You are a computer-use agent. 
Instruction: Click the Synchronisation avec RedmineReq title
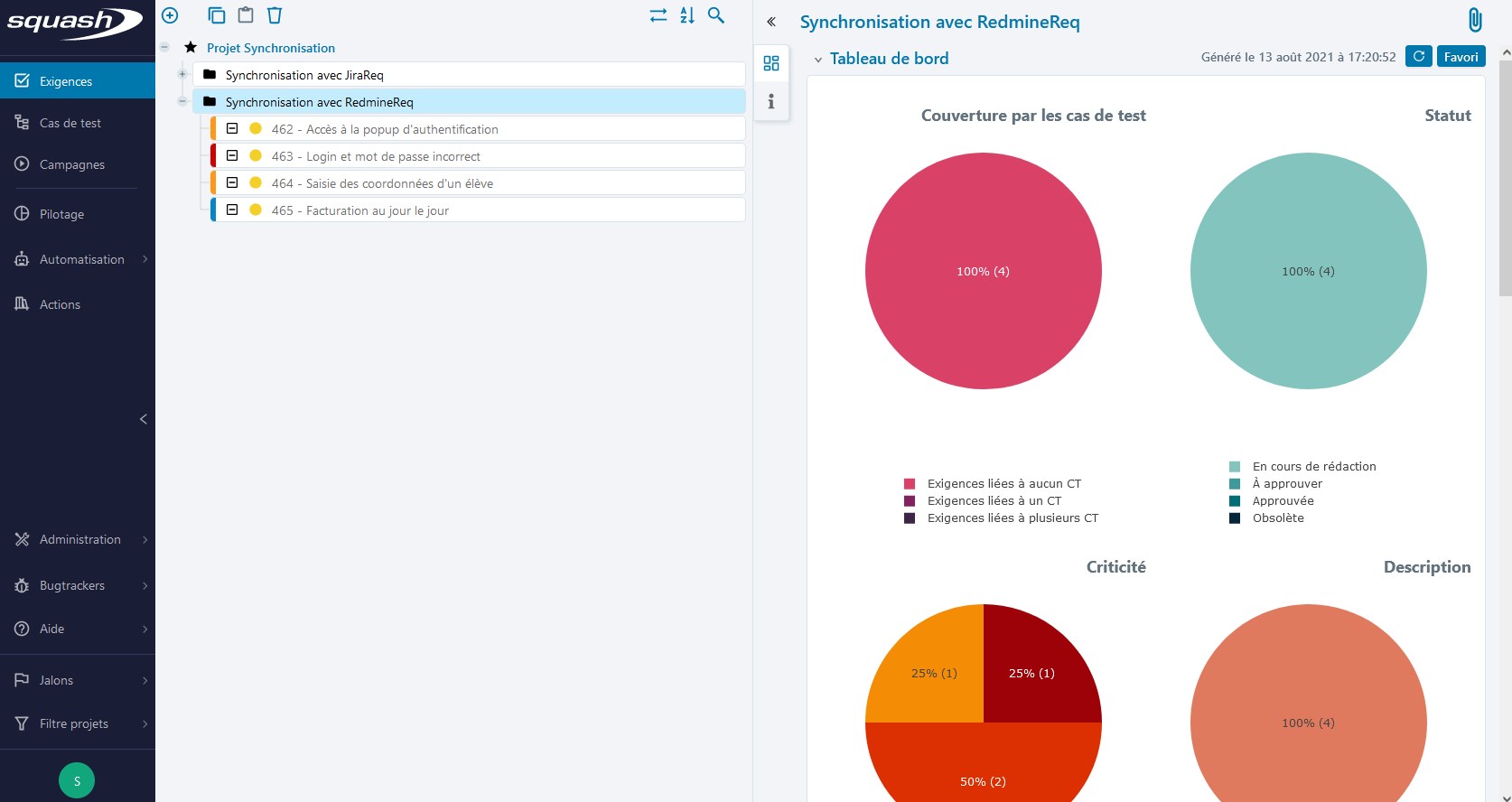(x=939, y=22)
